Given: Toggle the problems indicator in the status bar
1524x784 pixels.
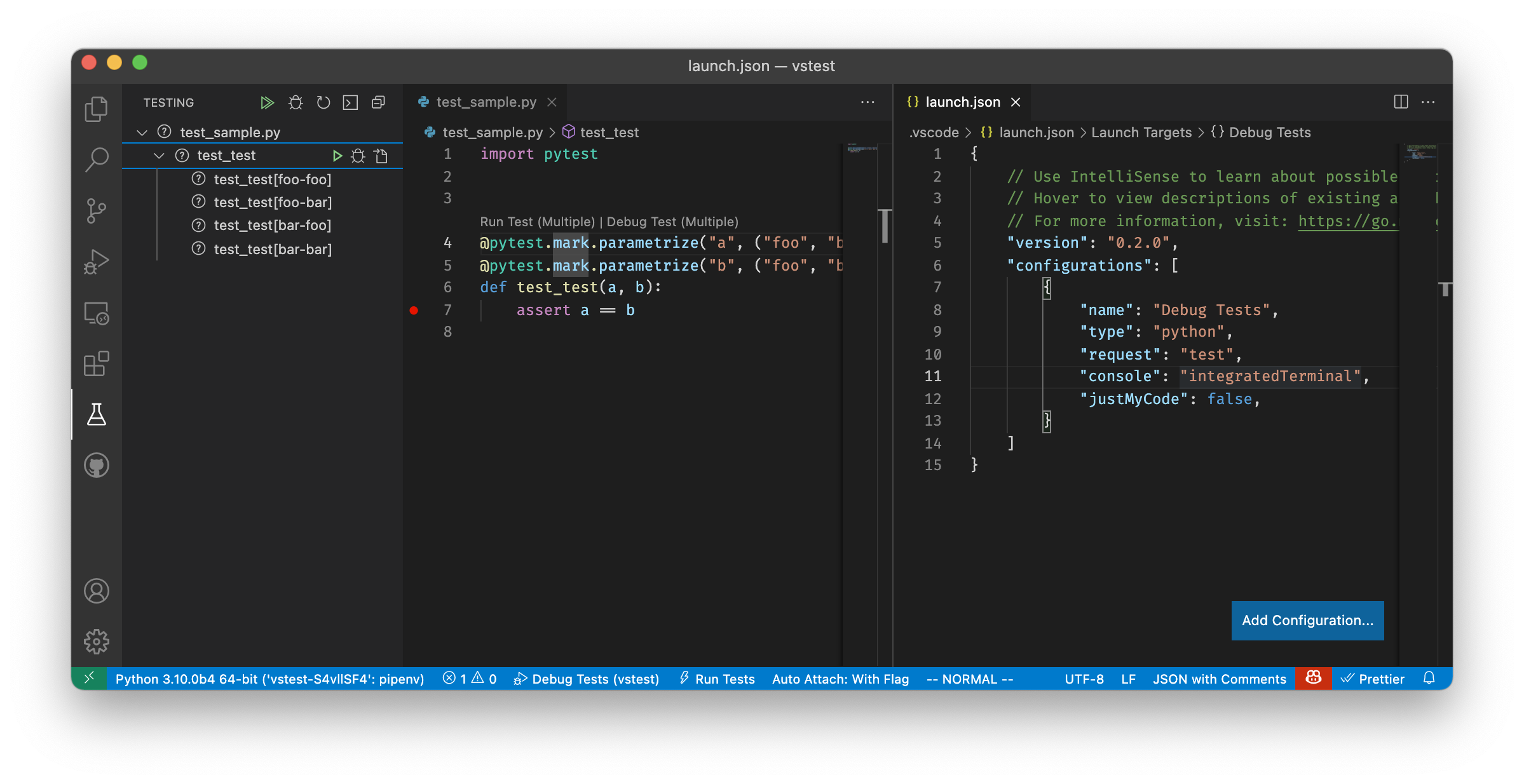Looking at the screenshot, I should pyautogui.click(x=470, y=679).
